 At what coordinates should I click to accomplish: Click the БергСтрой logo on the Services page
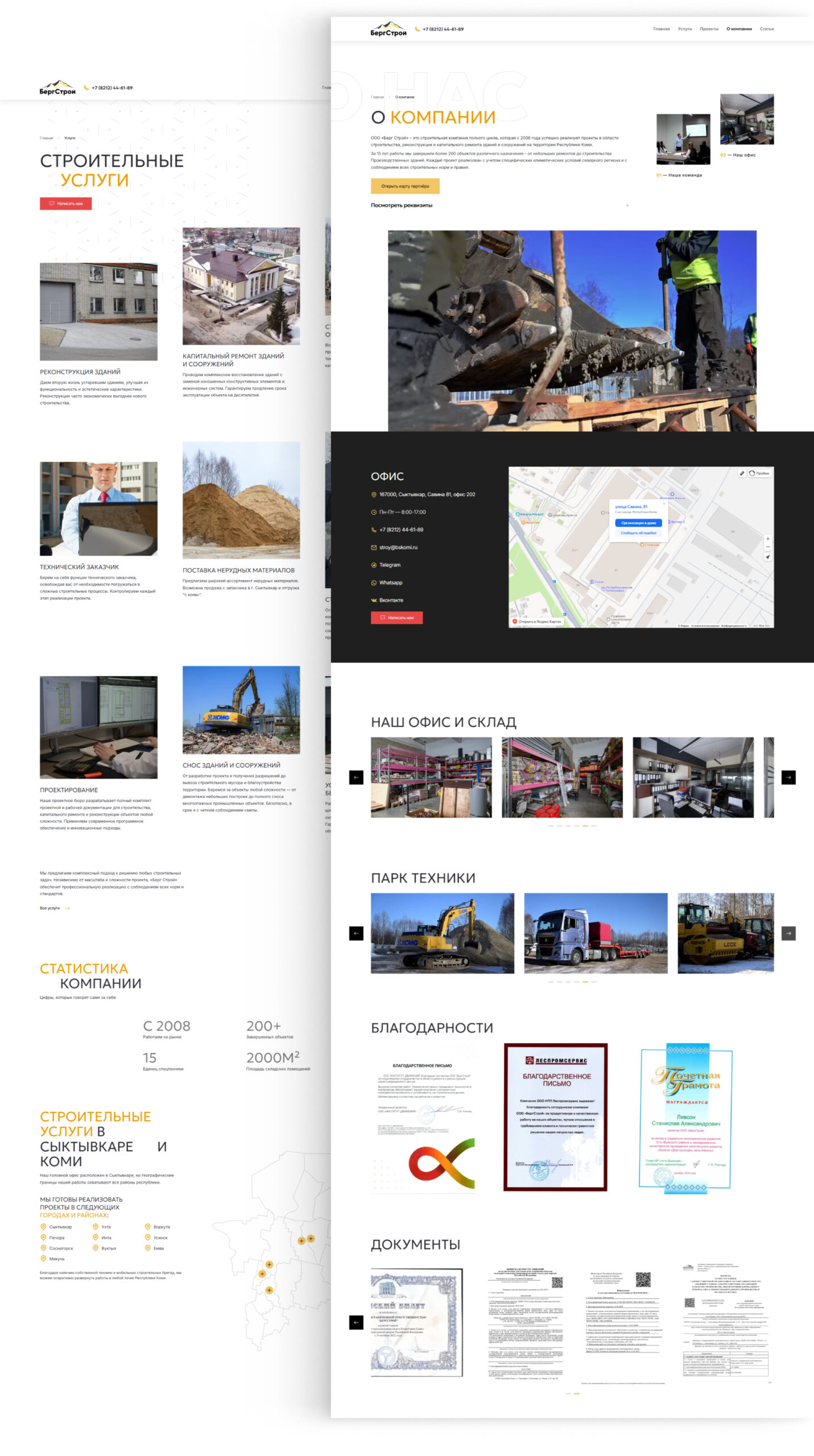[57, 88]
